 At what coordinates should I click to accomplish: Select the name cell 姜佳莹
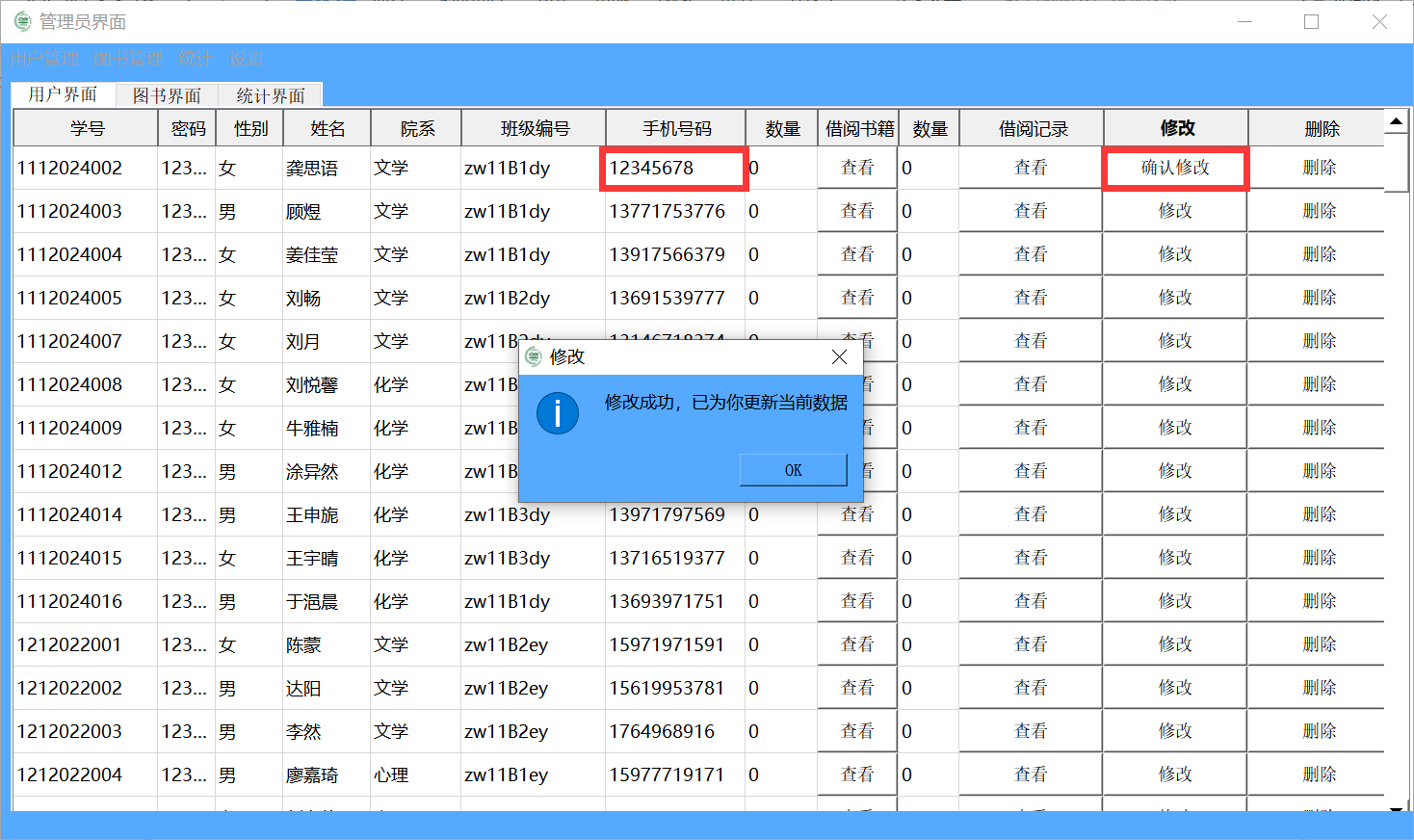327,254
